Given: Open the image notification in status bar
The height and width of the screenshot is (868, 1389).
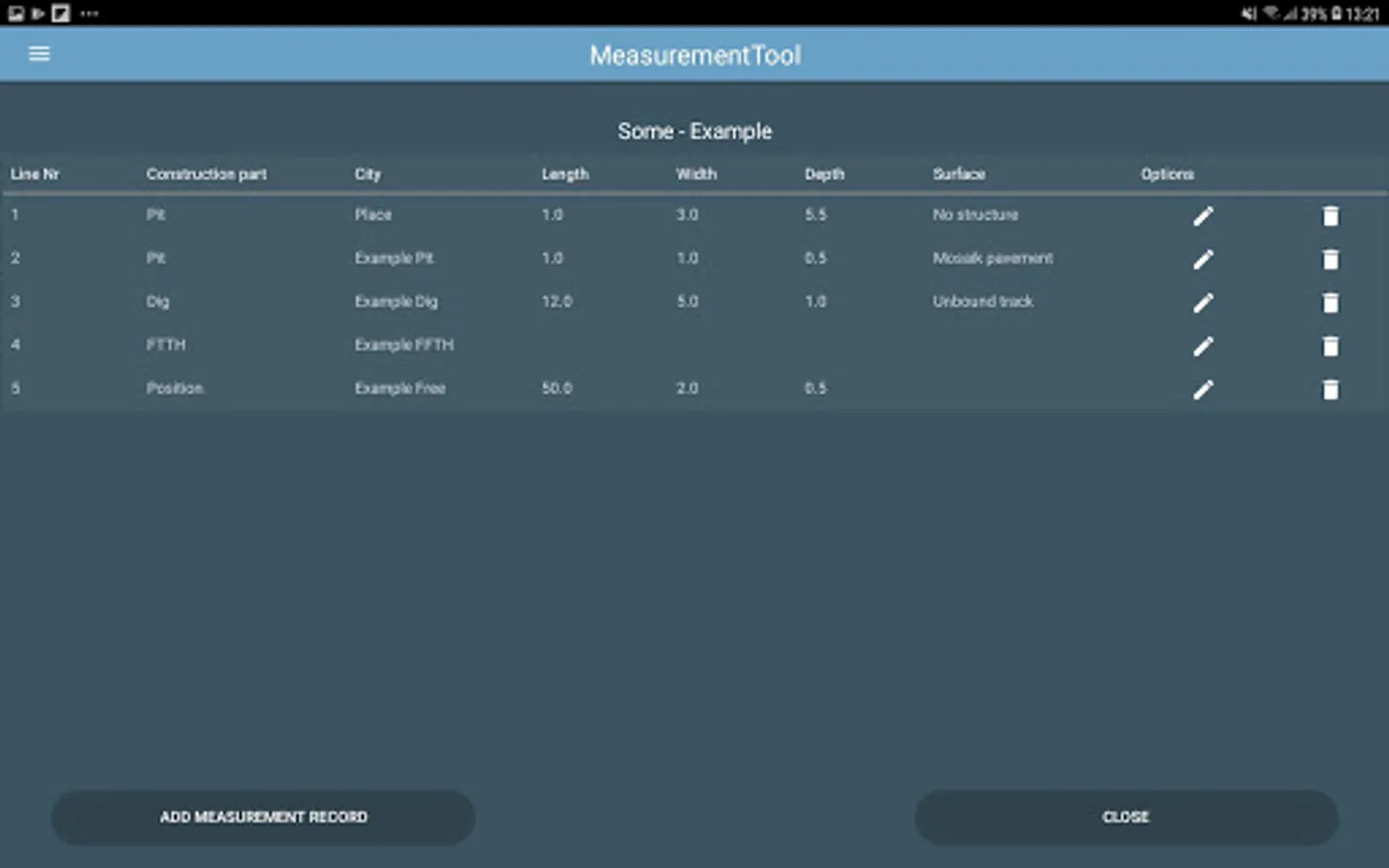Looking at the screenshot, I should 15,14.
